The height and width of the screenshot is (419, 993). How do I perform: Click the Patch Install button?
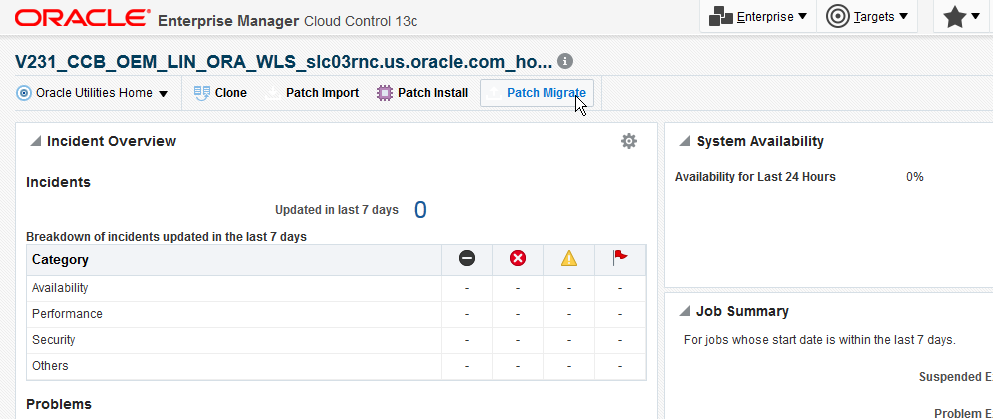coord(422,93)
